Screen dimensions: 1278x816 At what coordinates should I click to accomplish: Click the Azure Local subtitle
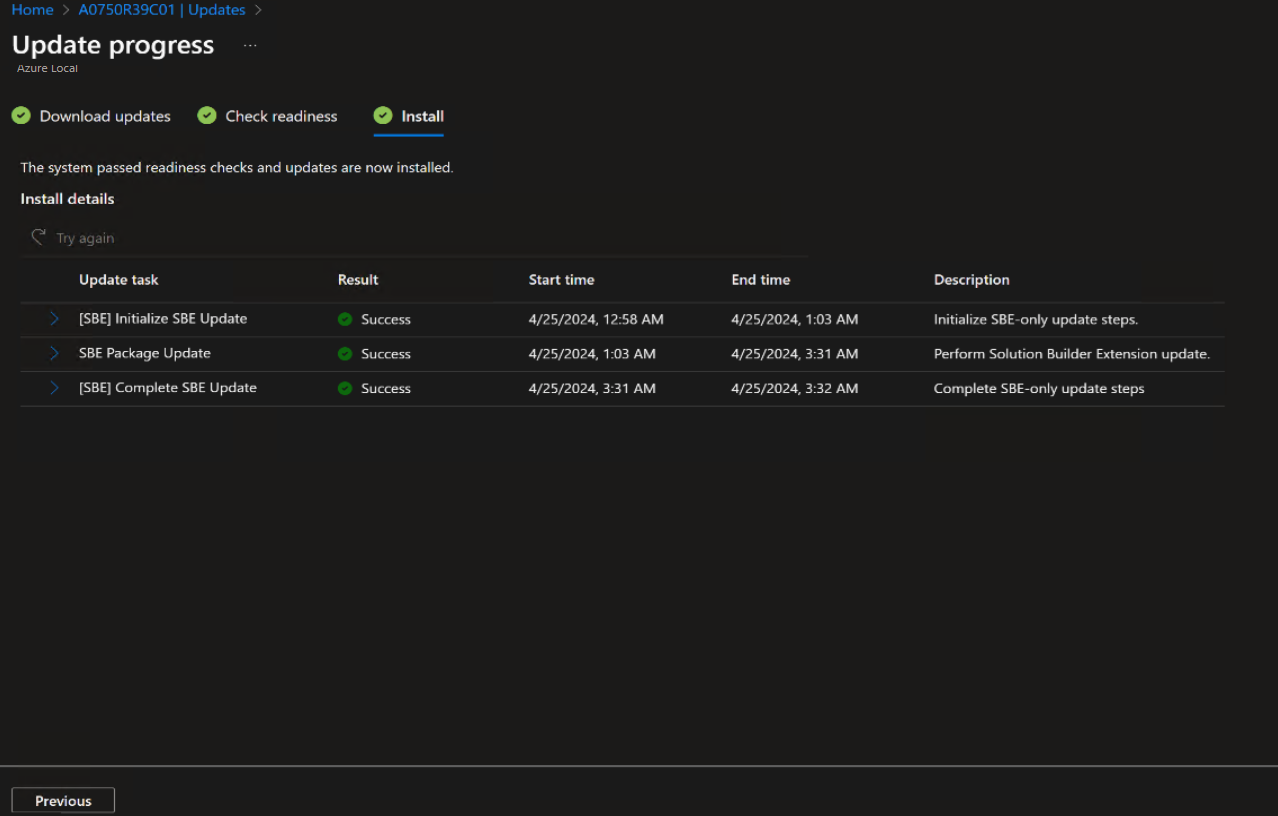point(47,68)
